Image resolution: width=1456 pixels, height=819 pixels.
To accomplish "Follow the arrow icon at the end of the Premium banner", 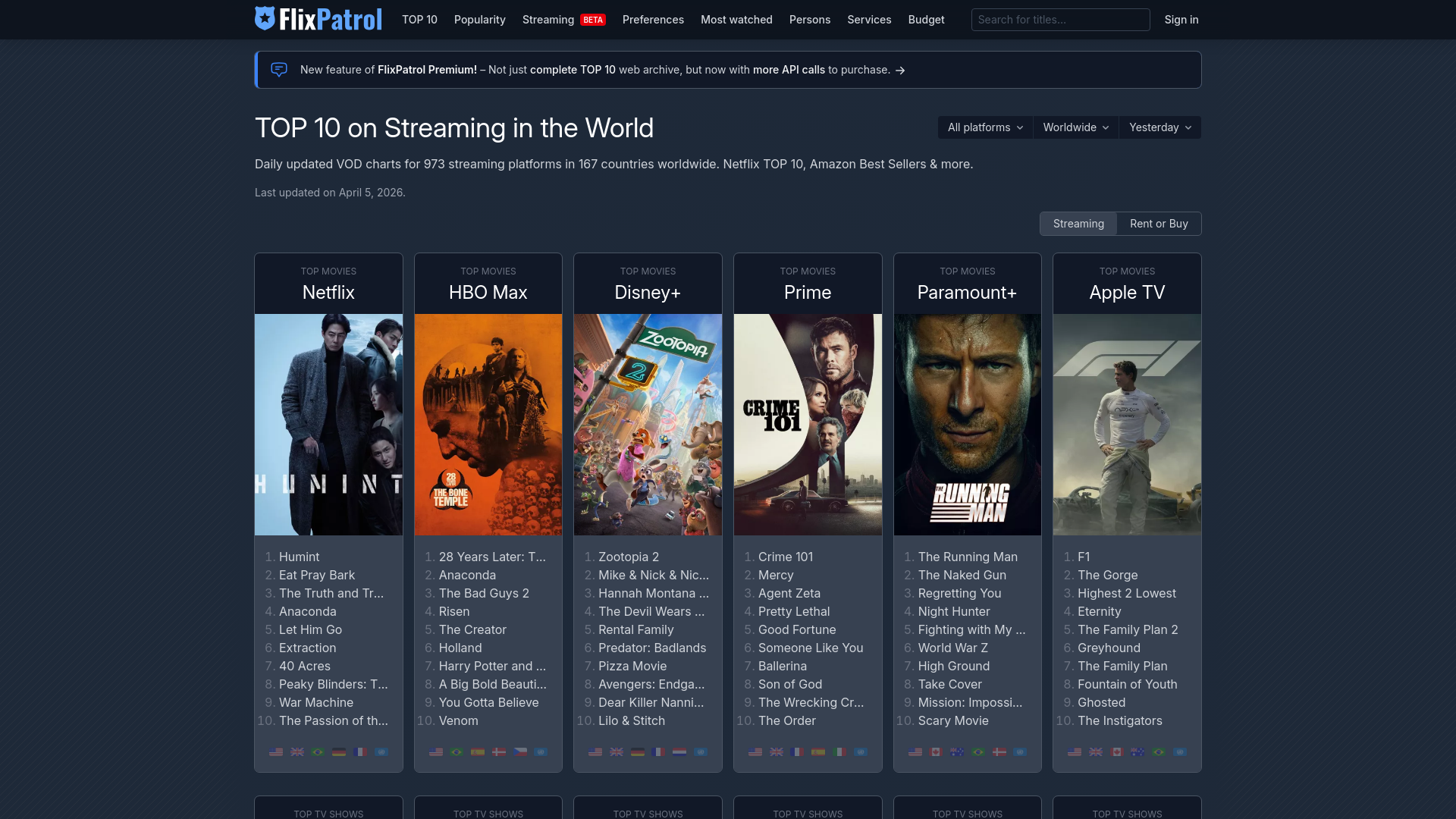I will click(x=900, y=71).
